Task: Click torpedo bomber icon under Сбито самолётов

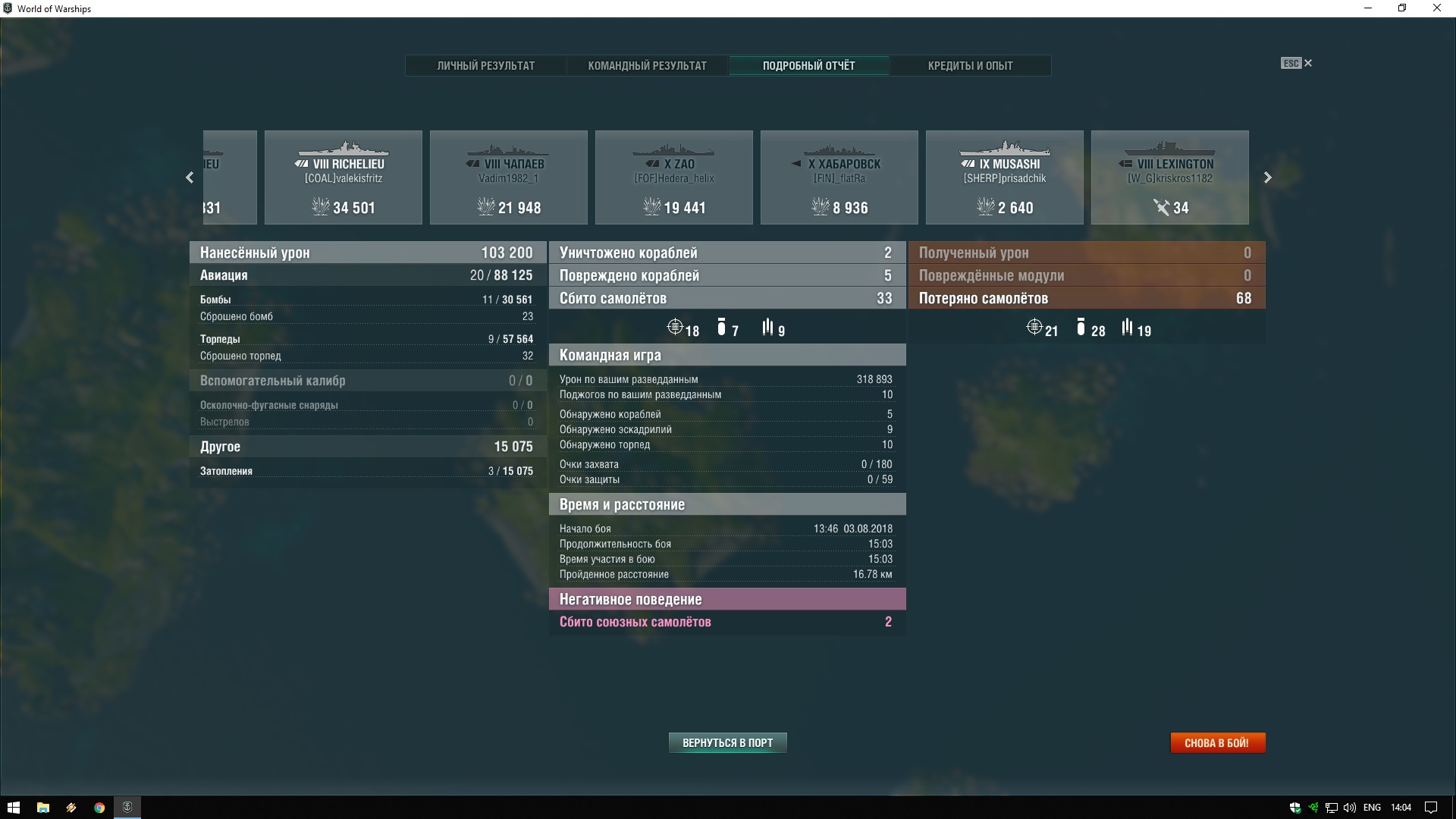Action: click(768, 328)
